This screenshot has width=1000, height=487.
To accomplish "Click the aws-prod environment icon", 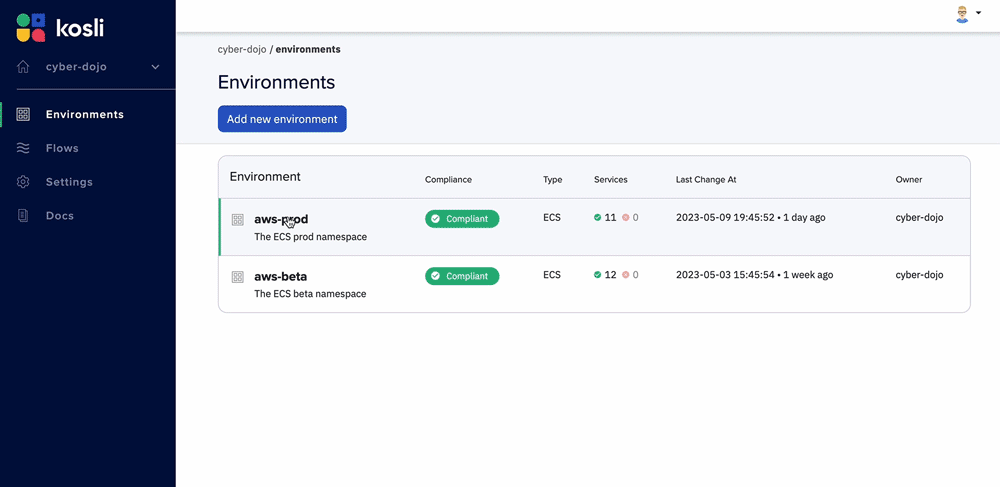I will click(237, 220).
